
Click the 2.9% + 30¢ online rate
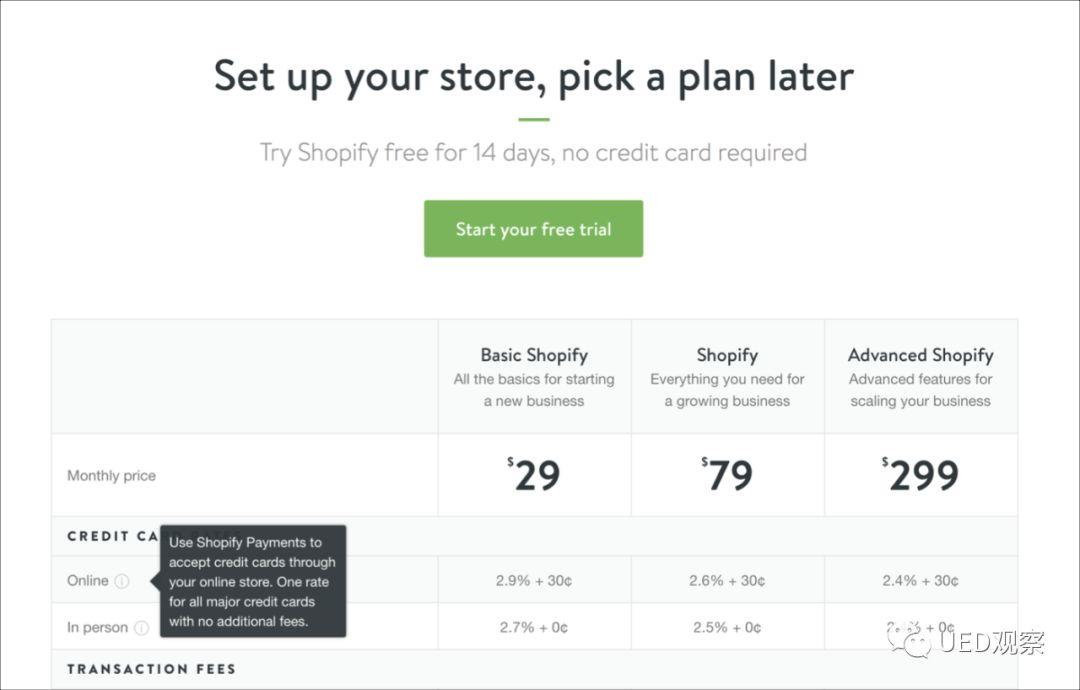pos(534,581)
